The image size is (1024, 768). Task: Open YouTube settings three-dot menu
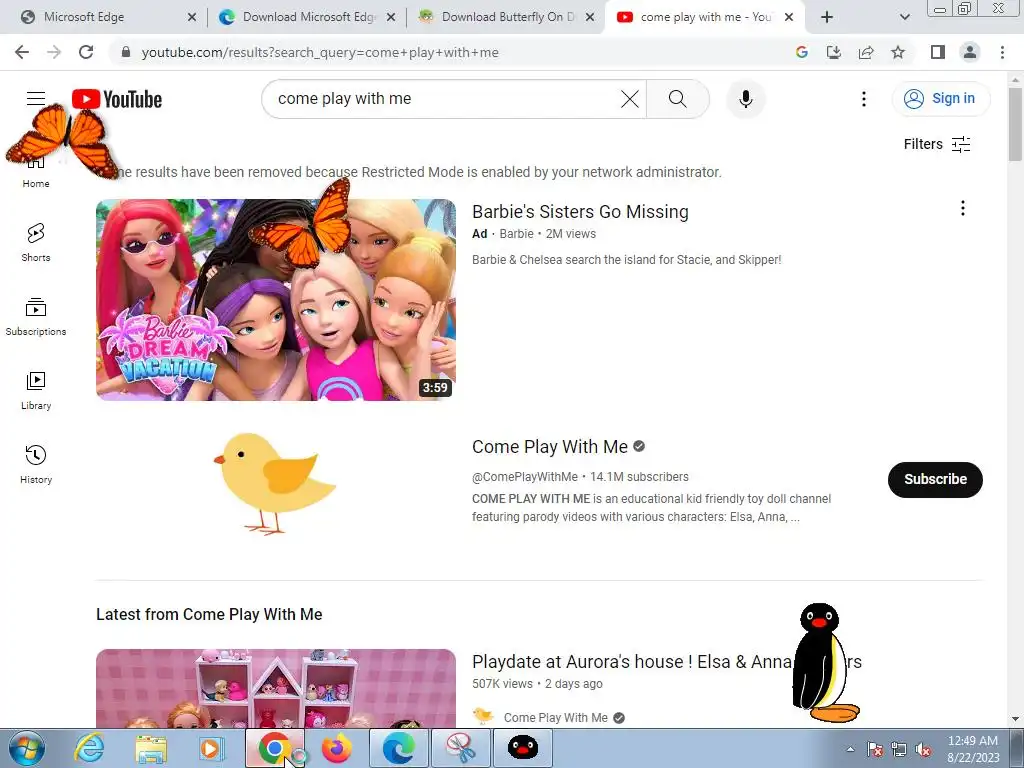click(x=863, y=99)
